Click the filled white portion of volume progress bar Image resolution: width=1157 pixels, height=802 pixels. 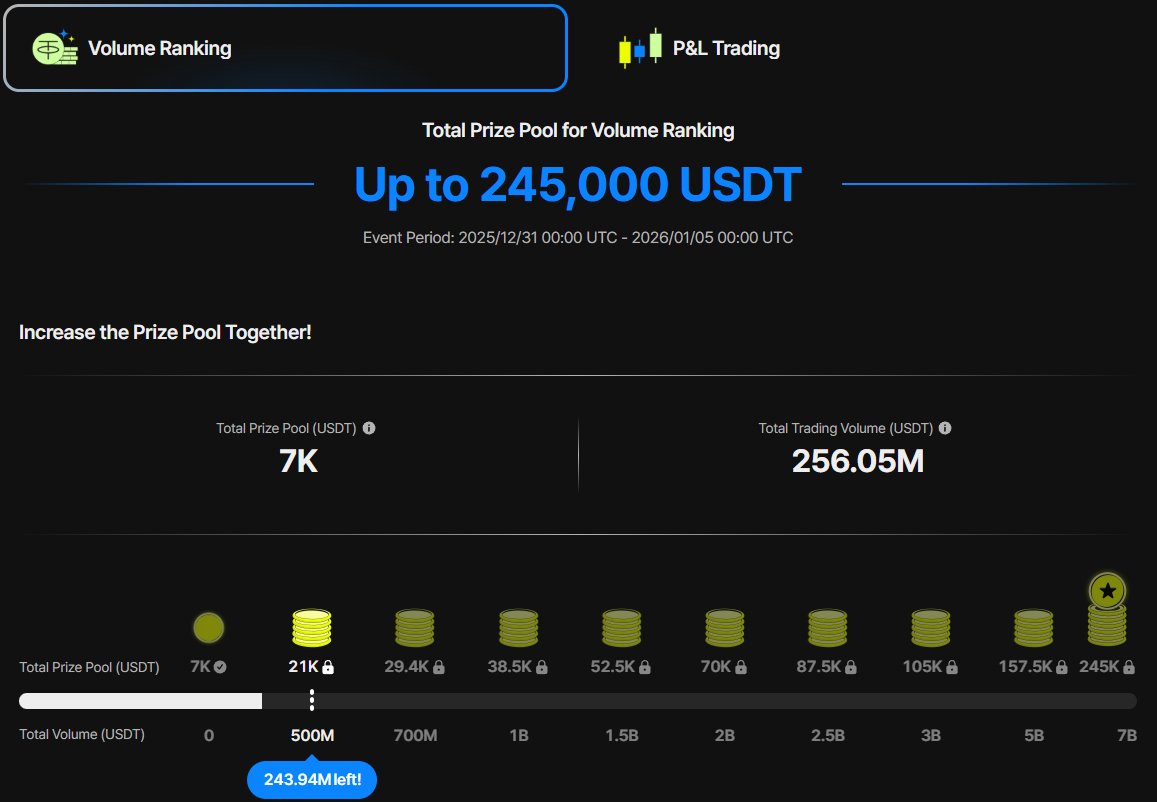(x=140, y=701)
